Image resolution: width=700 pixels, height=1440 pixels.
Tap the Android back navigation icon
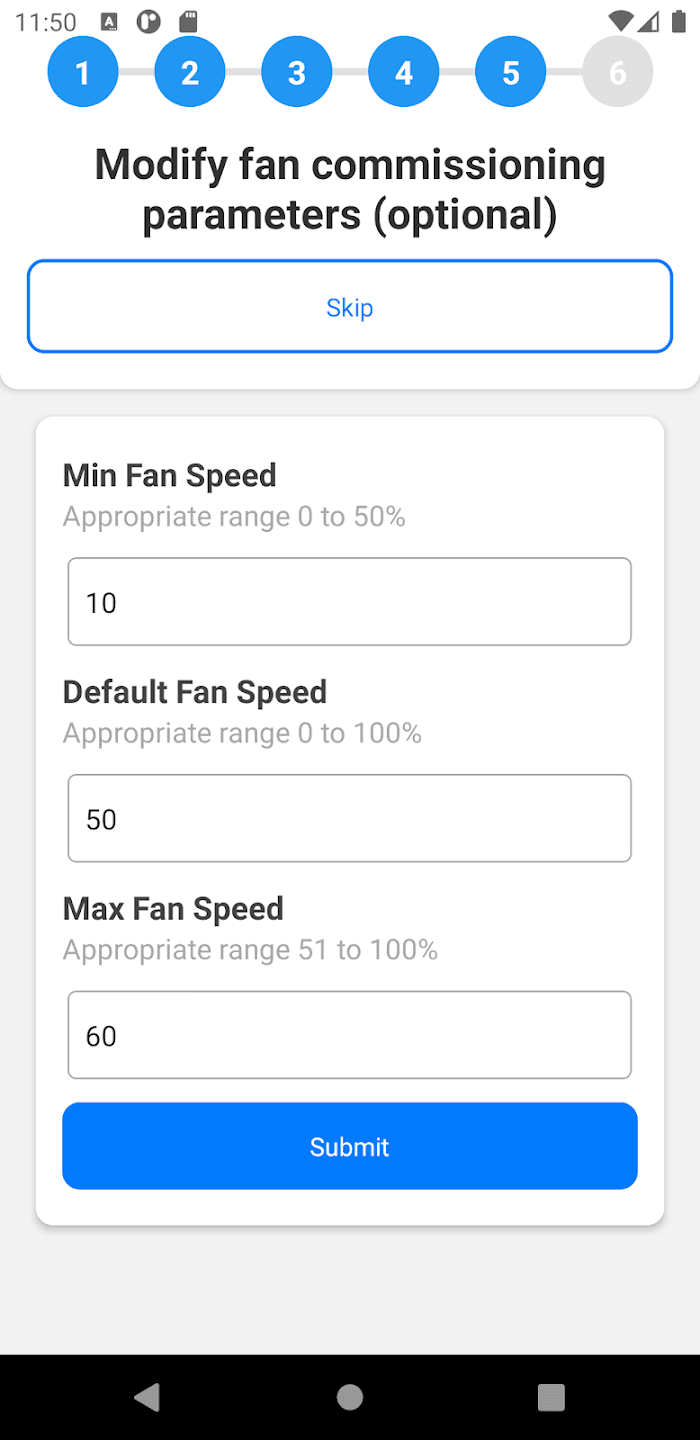[x=147, y=1397]
